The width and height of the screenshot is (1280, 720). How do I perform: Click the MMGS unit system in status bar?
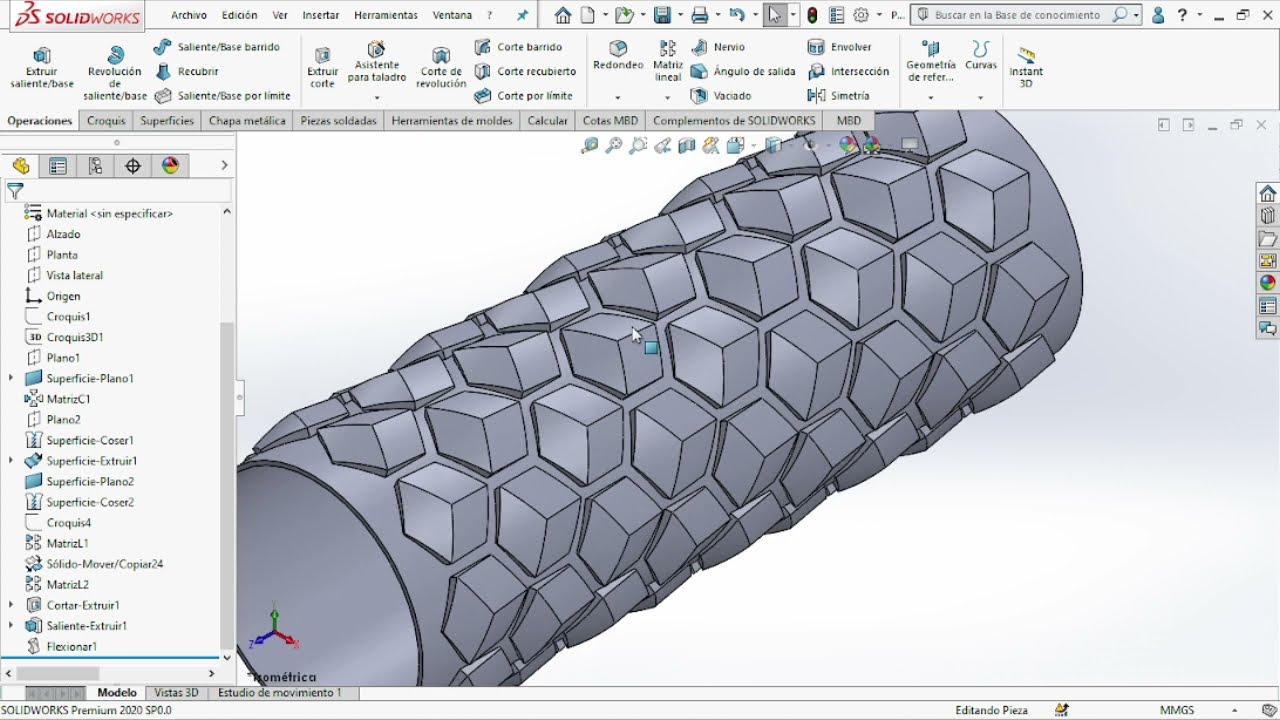[x=1177, y=710]
